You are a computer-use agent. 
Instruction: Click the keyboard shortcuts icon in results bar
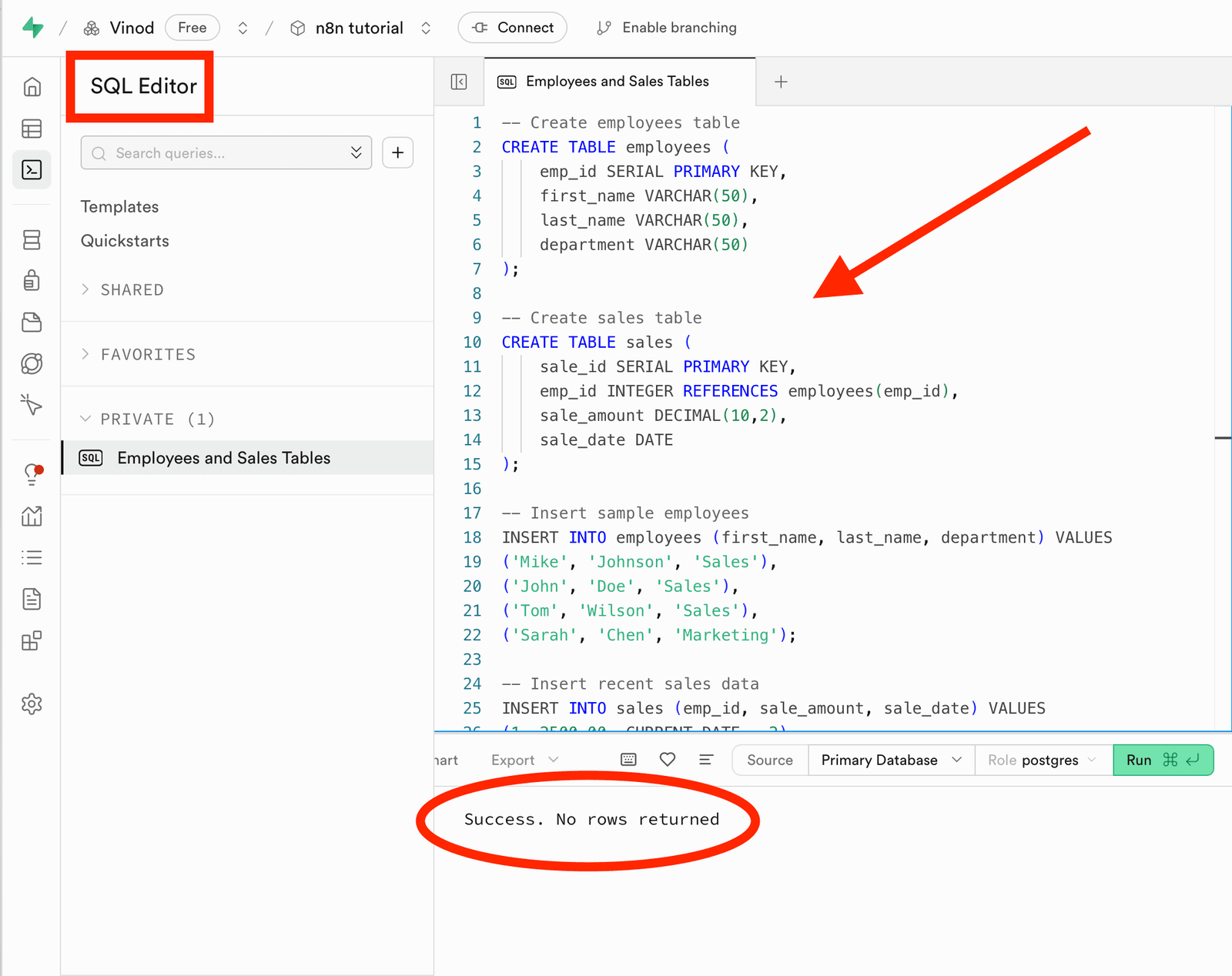pyautogui.click(x=628, y=760)
